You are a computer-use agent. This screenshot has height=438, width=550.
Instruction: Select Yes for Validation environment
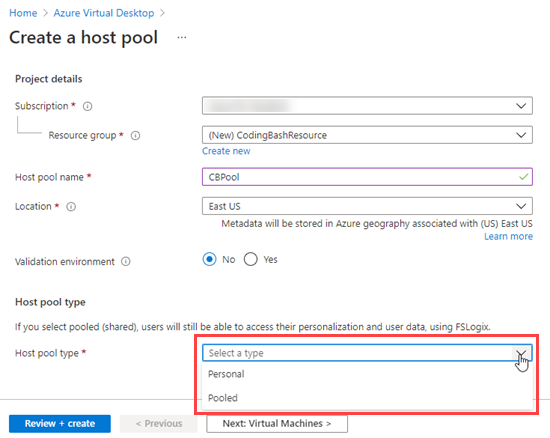coord(251,260)
